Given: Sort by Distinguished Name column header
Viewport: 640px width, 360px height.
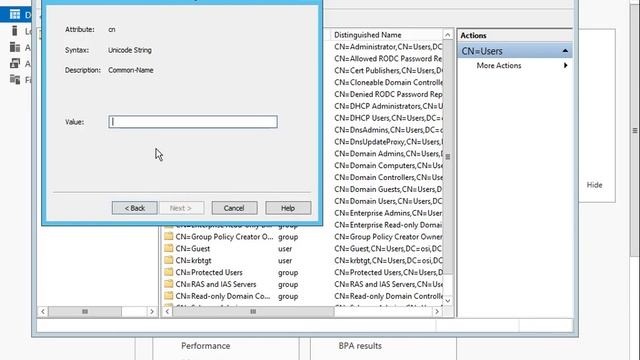Looking at the screenshot, I should point(367,35).
